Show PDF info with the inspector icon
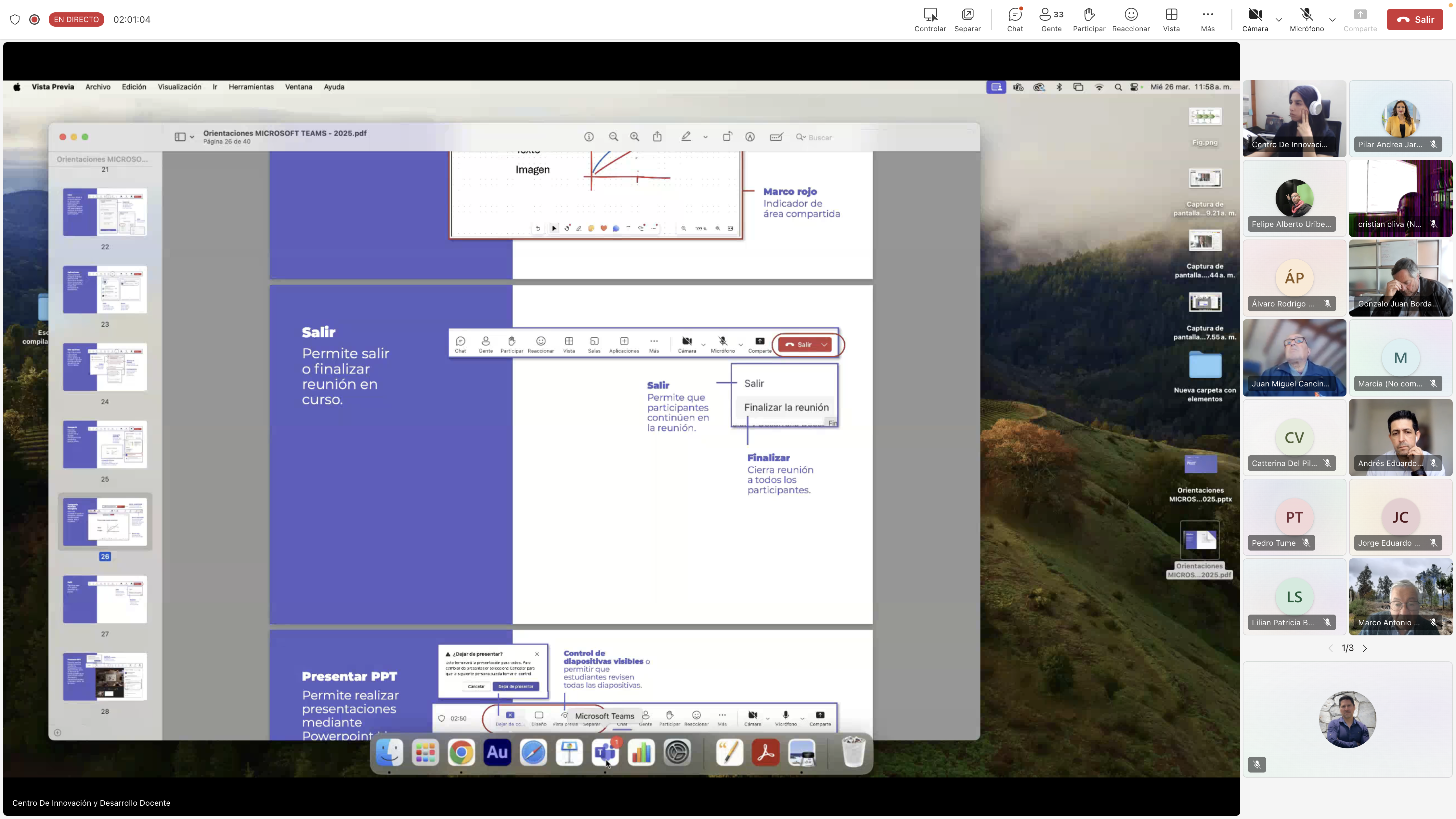 (589, 137)
